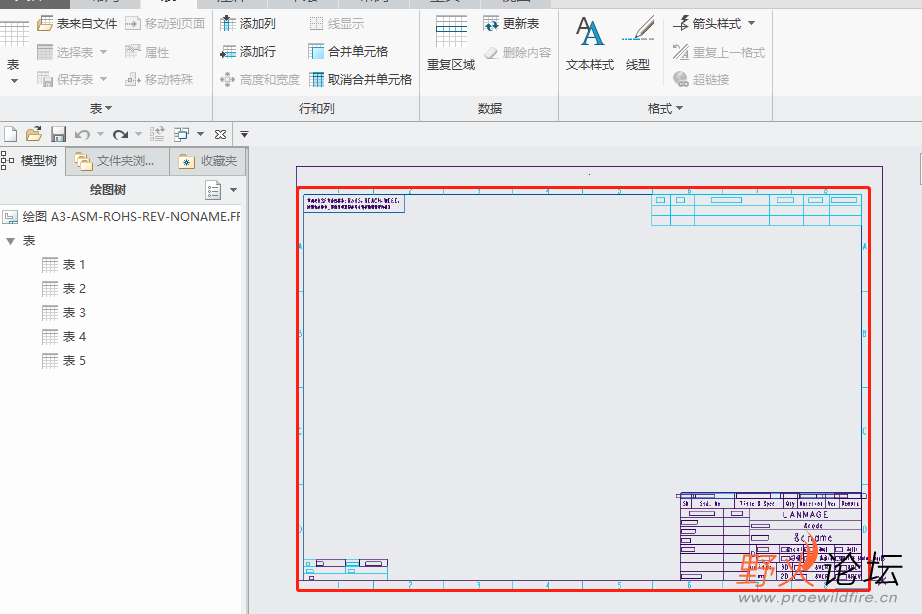Click 添加行 add row
Image resolution: width=922 pixels, height=614 pixels.
[248, 52]
